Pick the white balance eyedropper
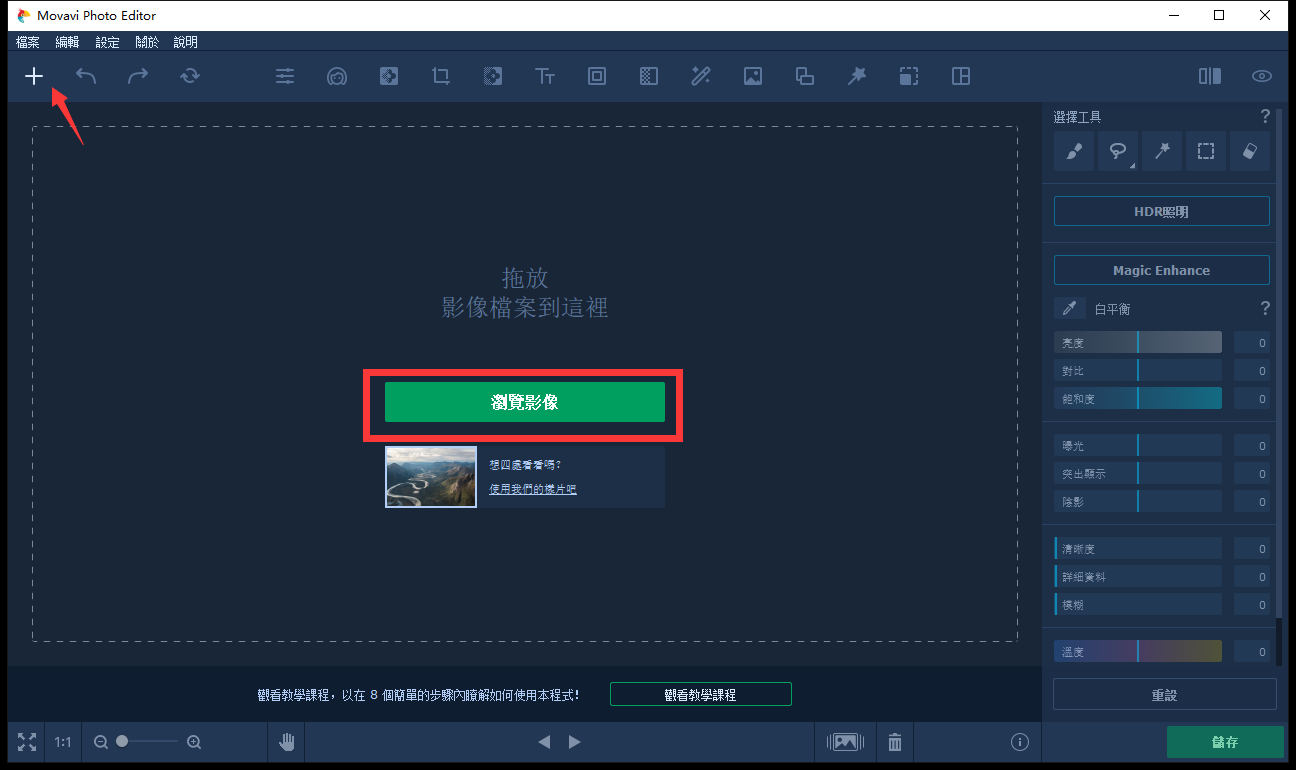This screenshot has height=770, width=1296. tap(1070, 309)
